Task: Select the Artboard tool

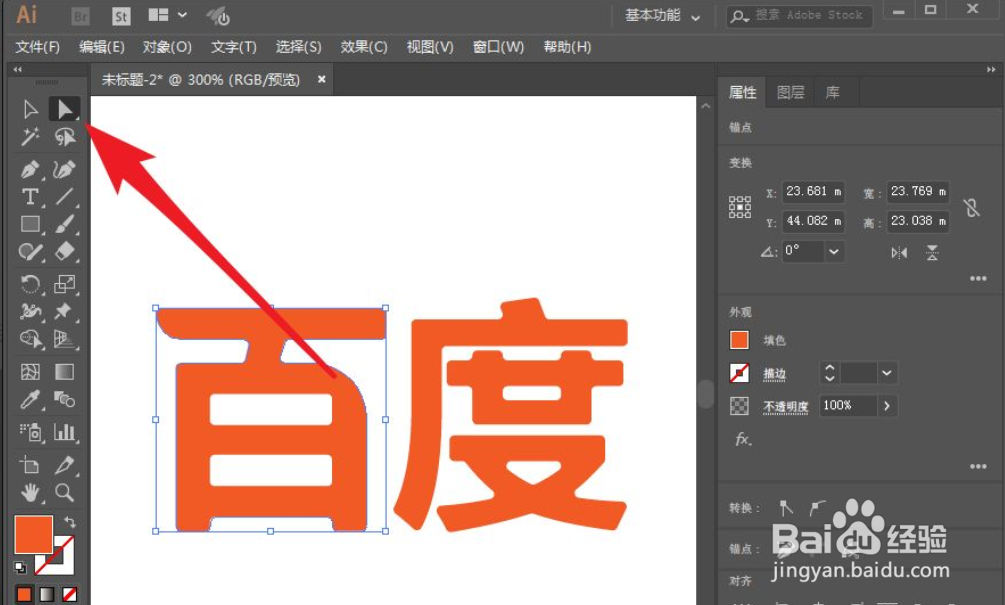Action: pos(30,465)
